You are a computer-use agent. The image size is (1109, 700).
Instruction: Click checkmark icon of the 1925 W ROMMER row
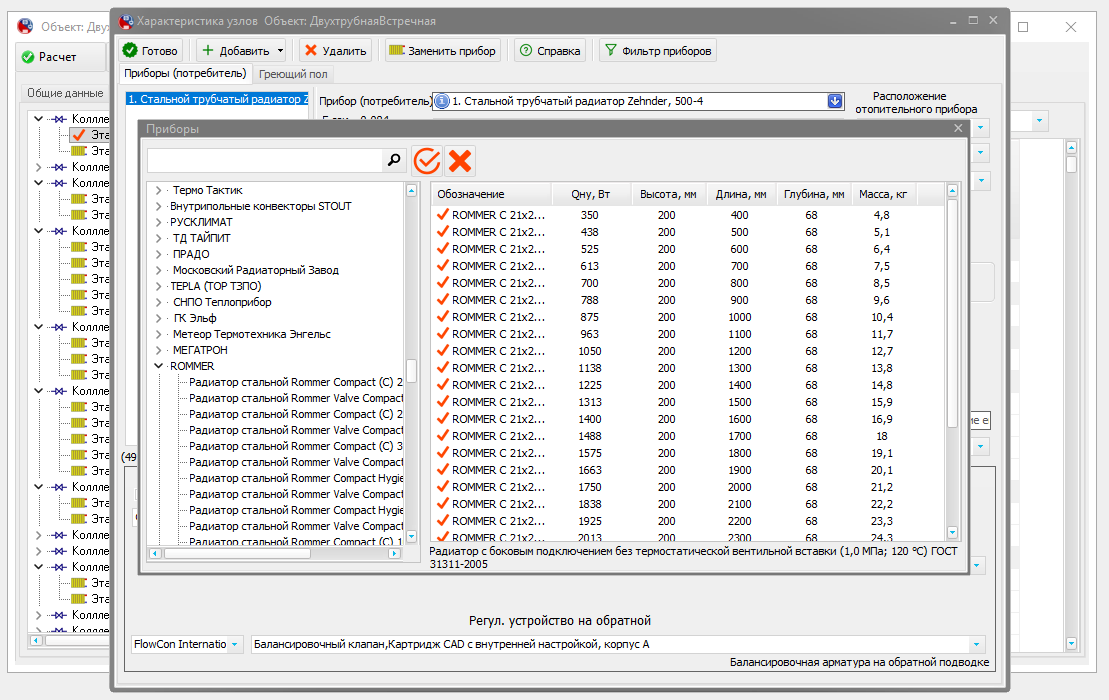click(443, 520)
